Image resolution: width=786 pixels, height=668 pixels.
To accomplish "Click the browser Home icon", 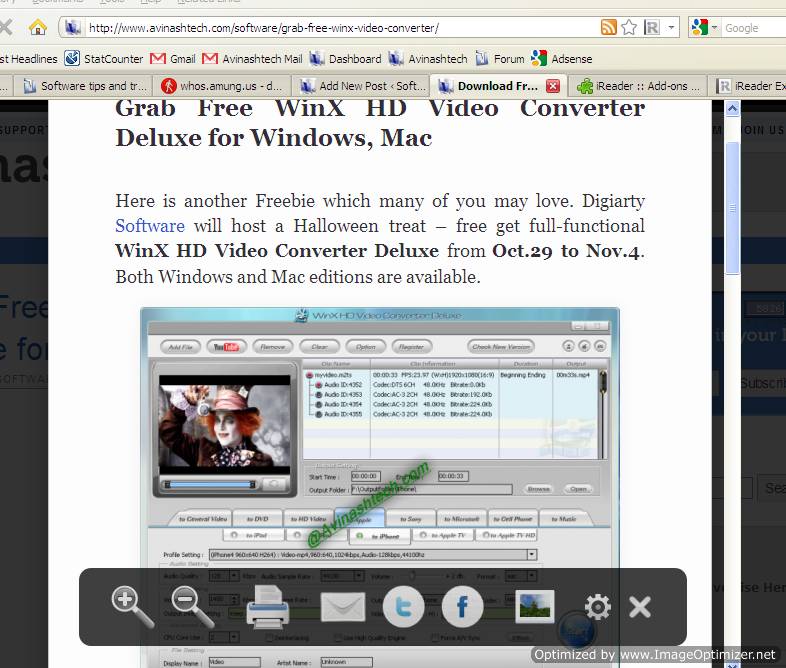I will point(38,27).
